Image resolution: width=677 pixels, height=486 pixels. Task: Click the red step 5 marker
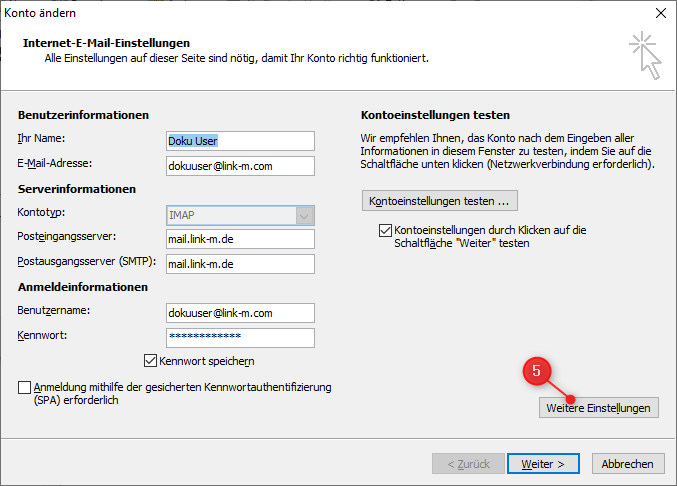tap(538, 371)
